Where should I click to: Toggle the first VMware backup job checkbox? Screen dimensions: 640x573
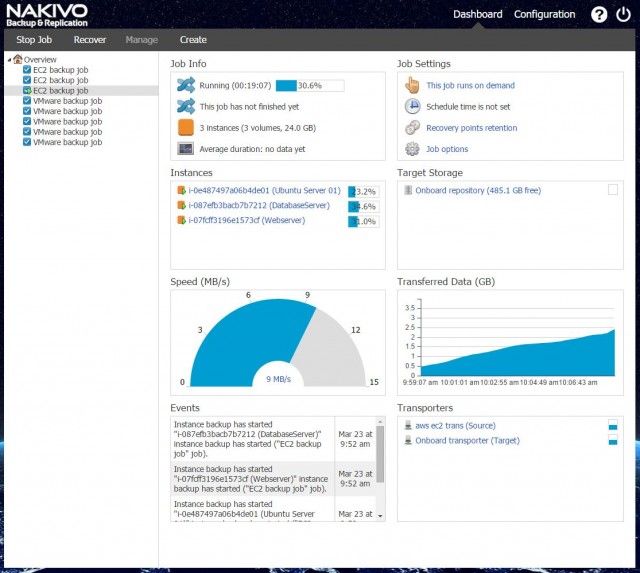click(27, 100)
